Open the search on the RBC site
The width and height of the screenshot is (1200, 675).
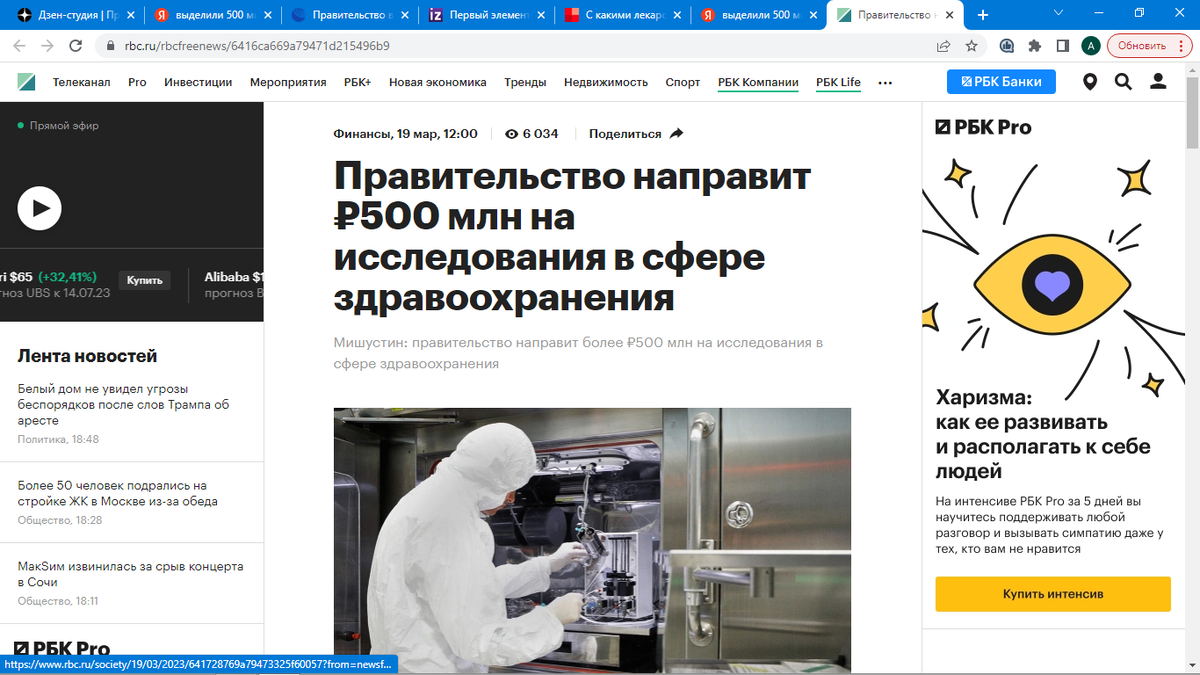(x=1124, y=82)
